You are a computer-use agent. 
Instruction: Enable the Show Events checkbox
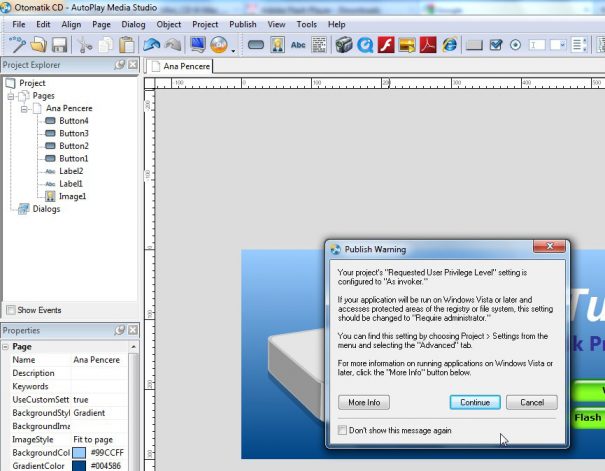(x=11, y=310)
